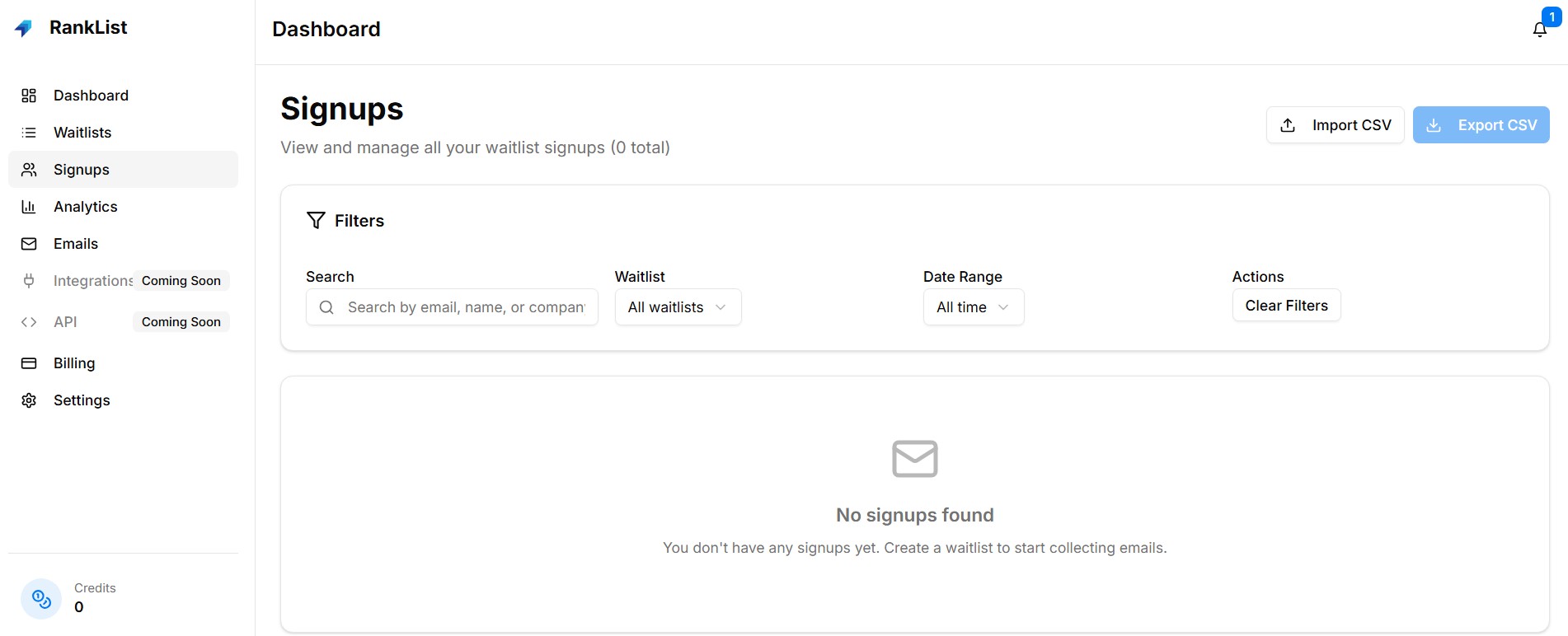The width and height of the screenshot is (1568, 636).
Task: Click the Filters funnel icon
Action: pos(316,221)
